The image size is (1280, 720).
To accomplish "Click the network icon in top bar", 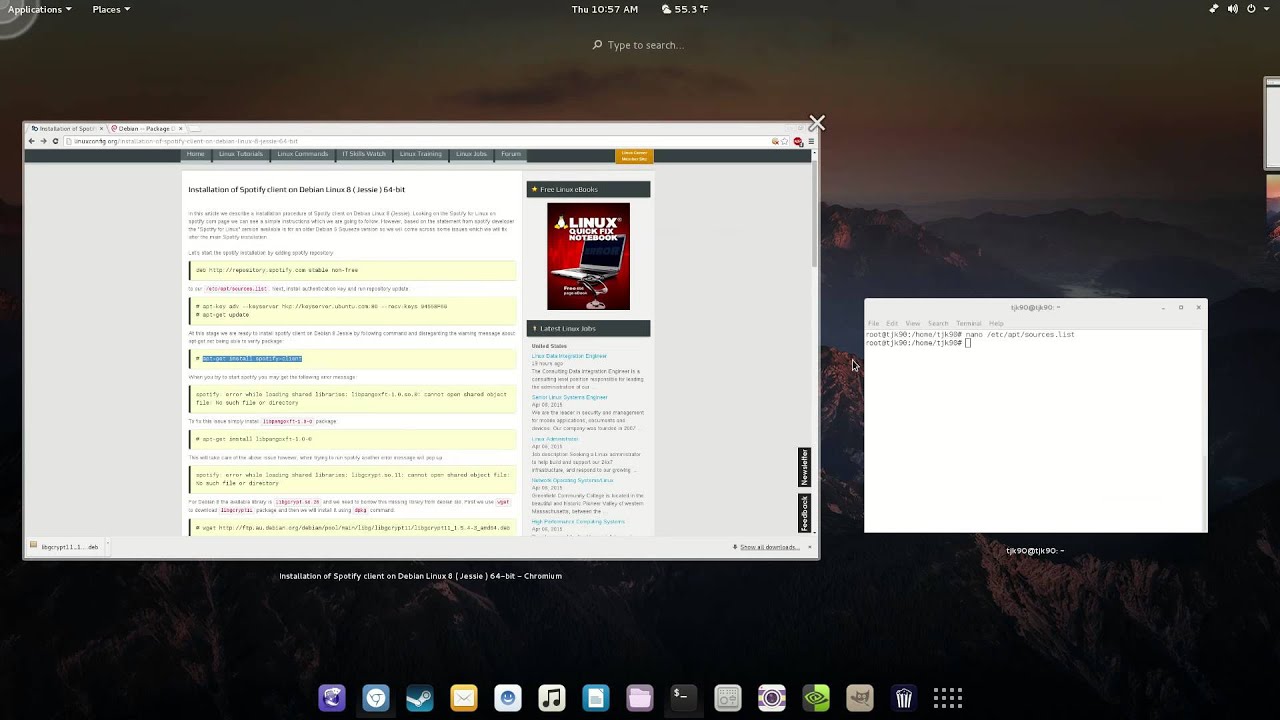I will (1214, 9).
